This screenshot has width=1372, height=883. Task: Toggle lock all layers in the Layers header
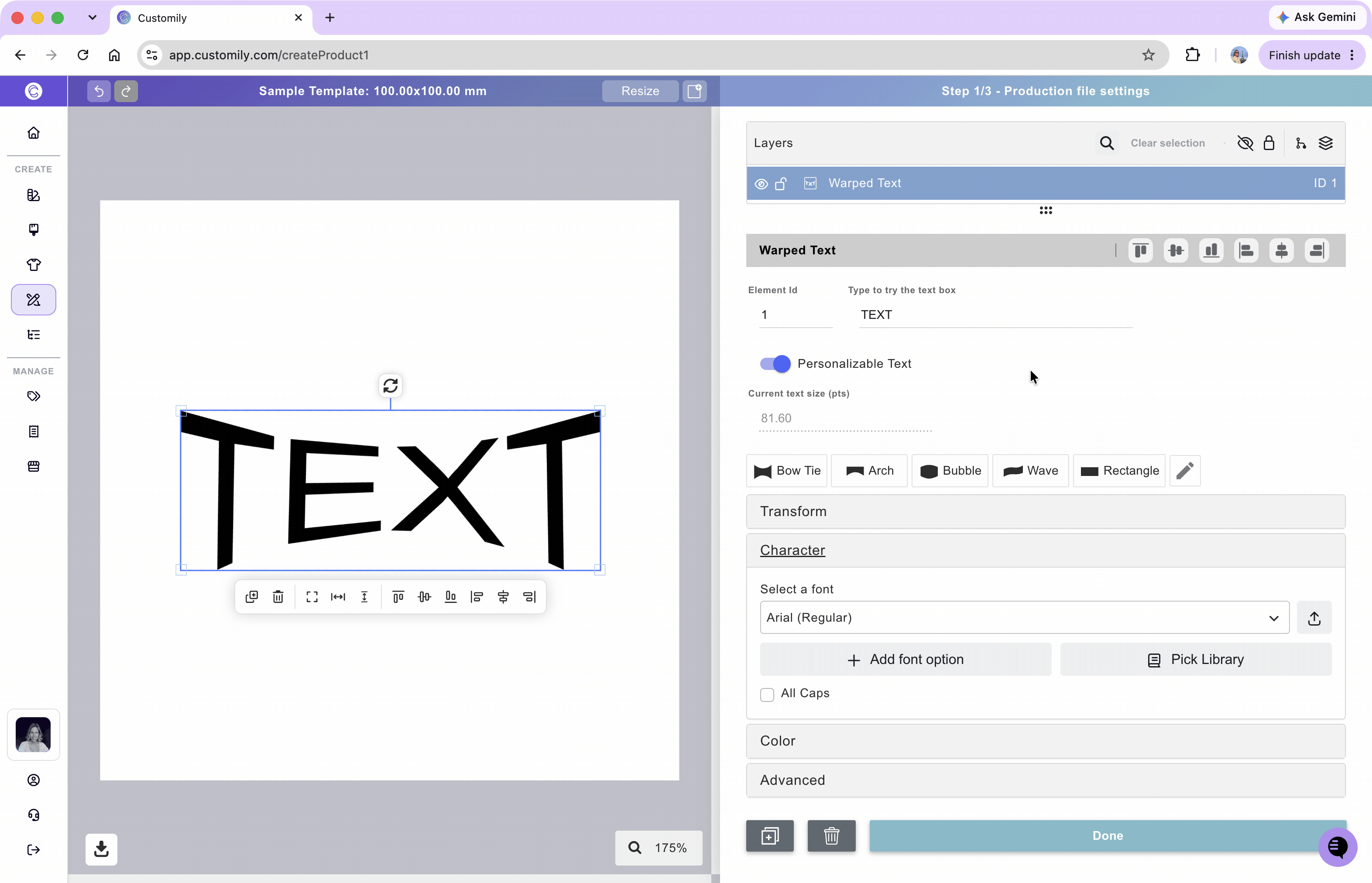tap(1269, 144)
